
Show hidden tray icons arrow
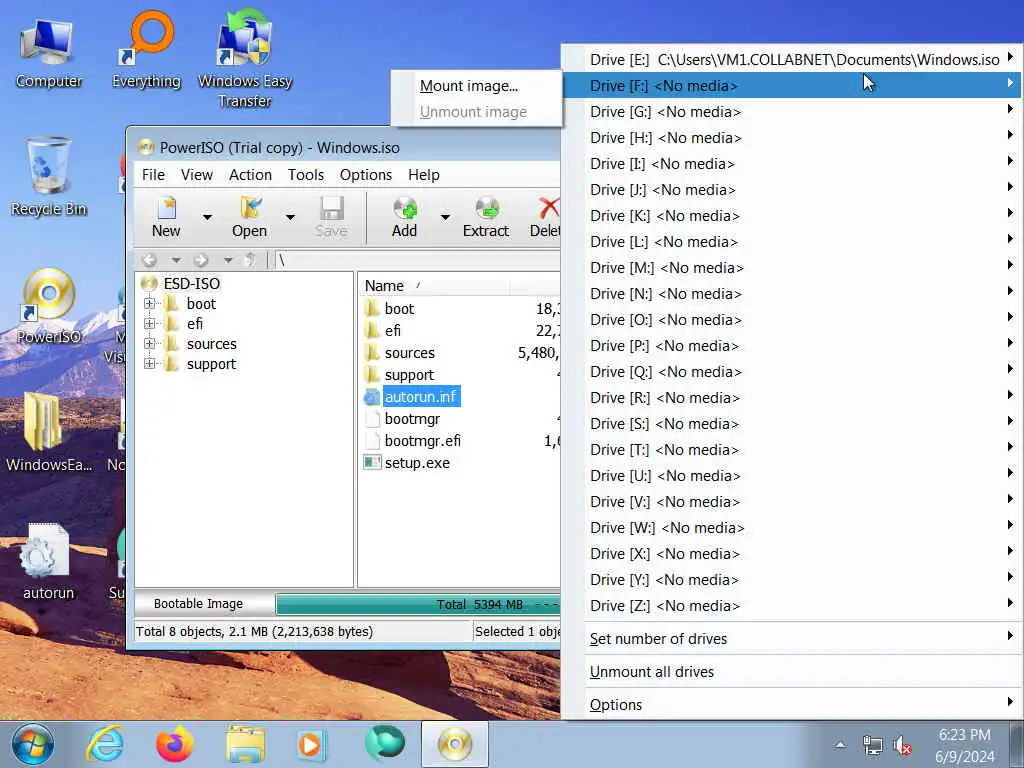840,745
